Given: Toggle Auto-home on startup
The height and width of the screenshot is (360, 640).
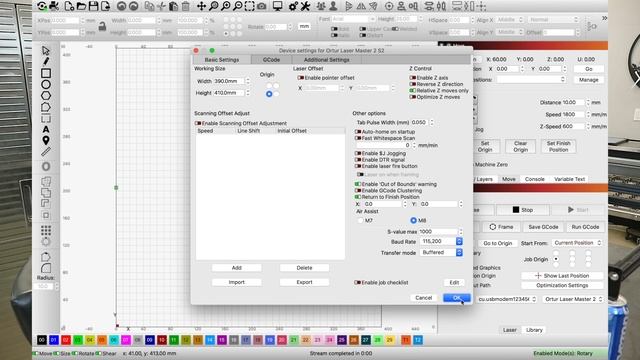Looking at the screenshot, I should [x=358, y=132].
